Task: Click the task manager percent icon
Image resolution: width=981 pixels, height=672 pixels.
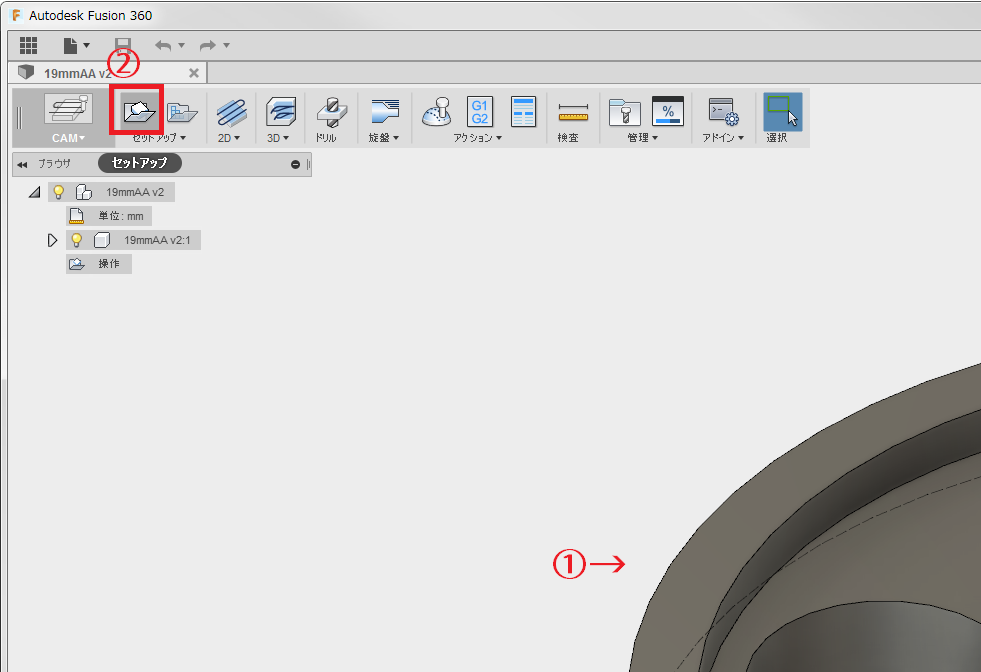Action: (668, 112)
